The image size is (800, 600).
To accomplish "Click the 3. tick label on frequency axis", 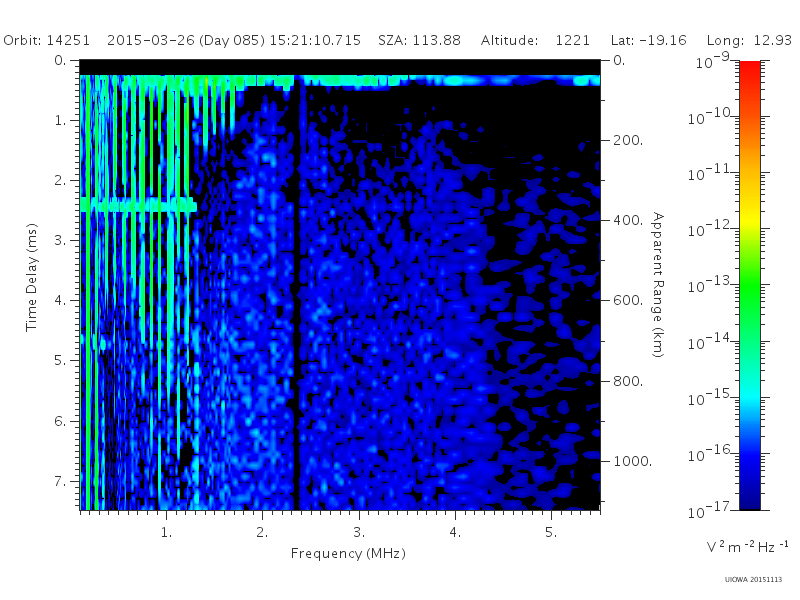I will click(x=359, y=532).
